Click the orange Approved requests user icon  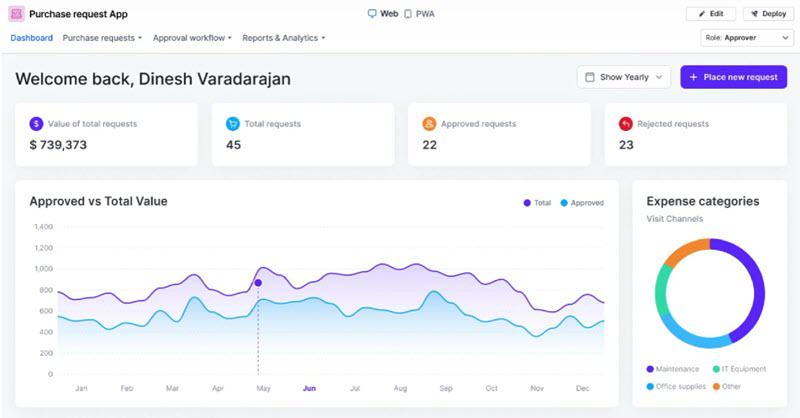[x=429, y=124]
